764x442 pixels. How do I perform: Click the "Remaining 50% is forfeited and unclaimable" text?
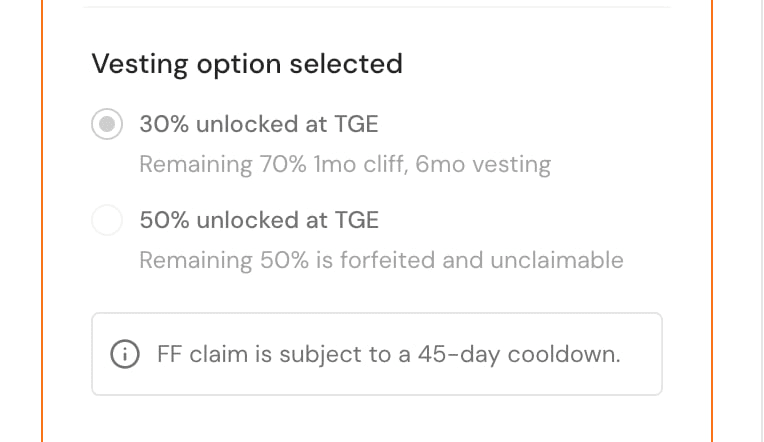click(x=380, y=260)
